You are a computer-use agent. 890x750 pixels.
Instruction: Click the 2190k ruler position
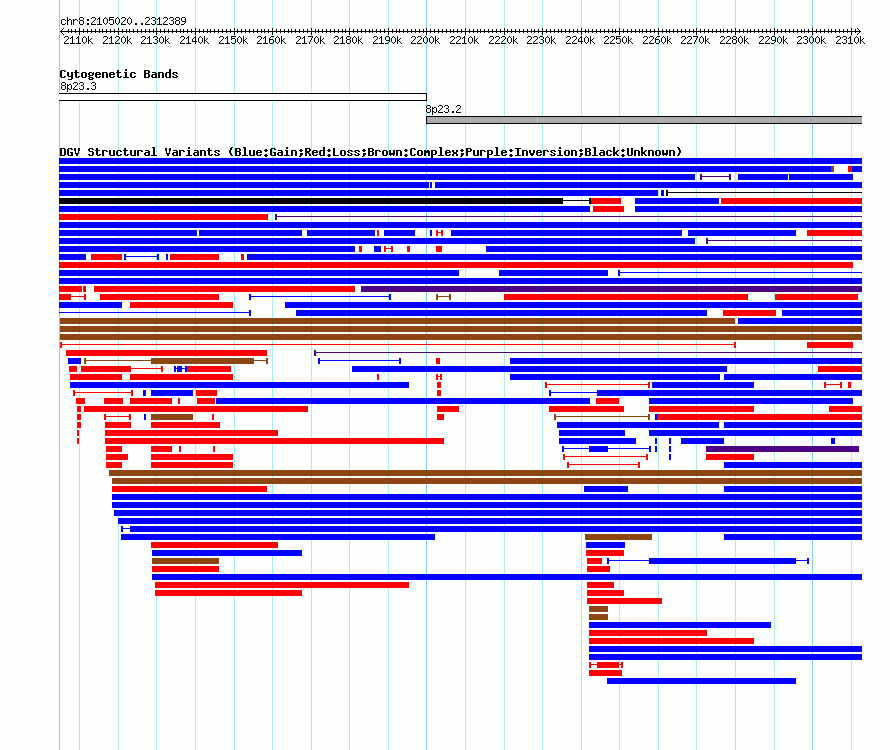(x=387, y=40)
